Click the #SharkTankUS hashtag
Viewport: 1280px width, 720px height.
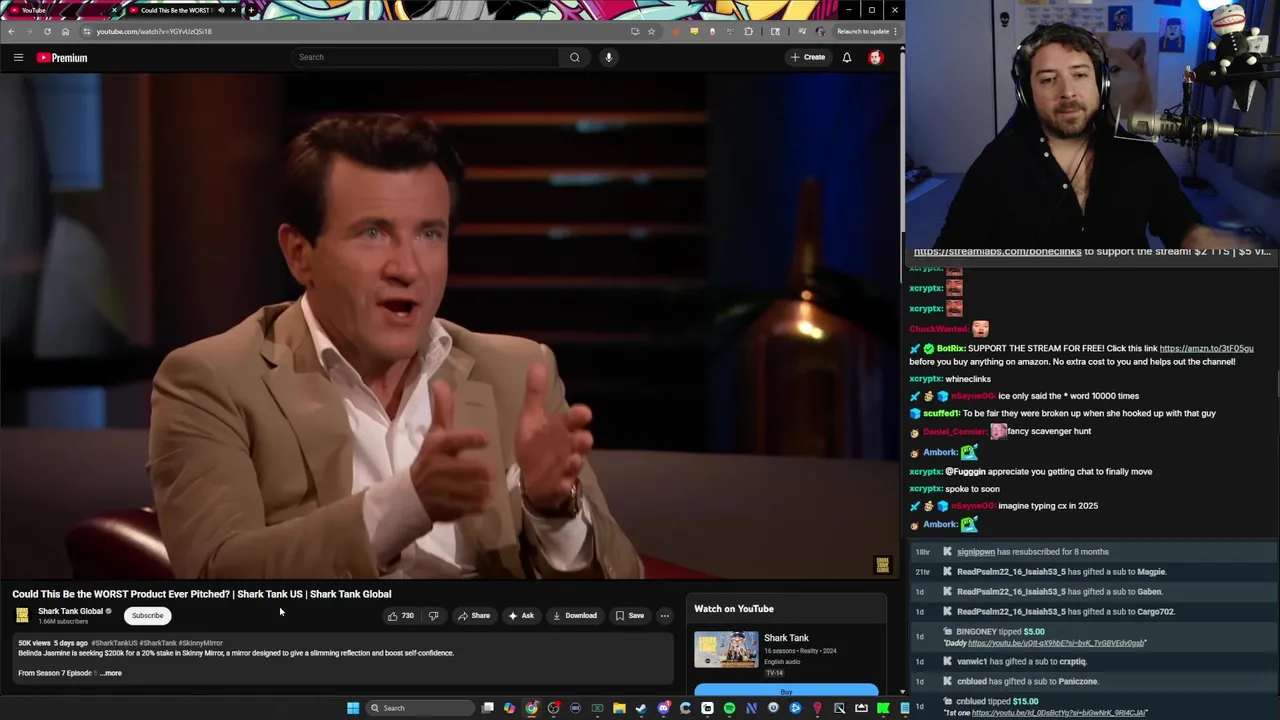[x=115, y=643]
